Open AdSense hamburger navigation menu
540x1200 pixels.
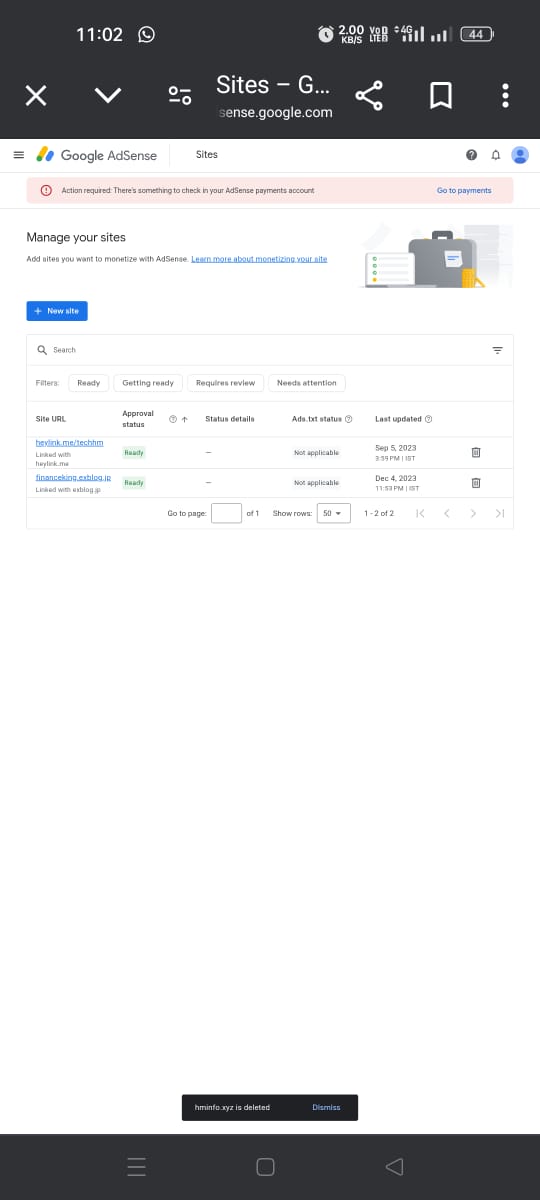[x=18, y=155]
